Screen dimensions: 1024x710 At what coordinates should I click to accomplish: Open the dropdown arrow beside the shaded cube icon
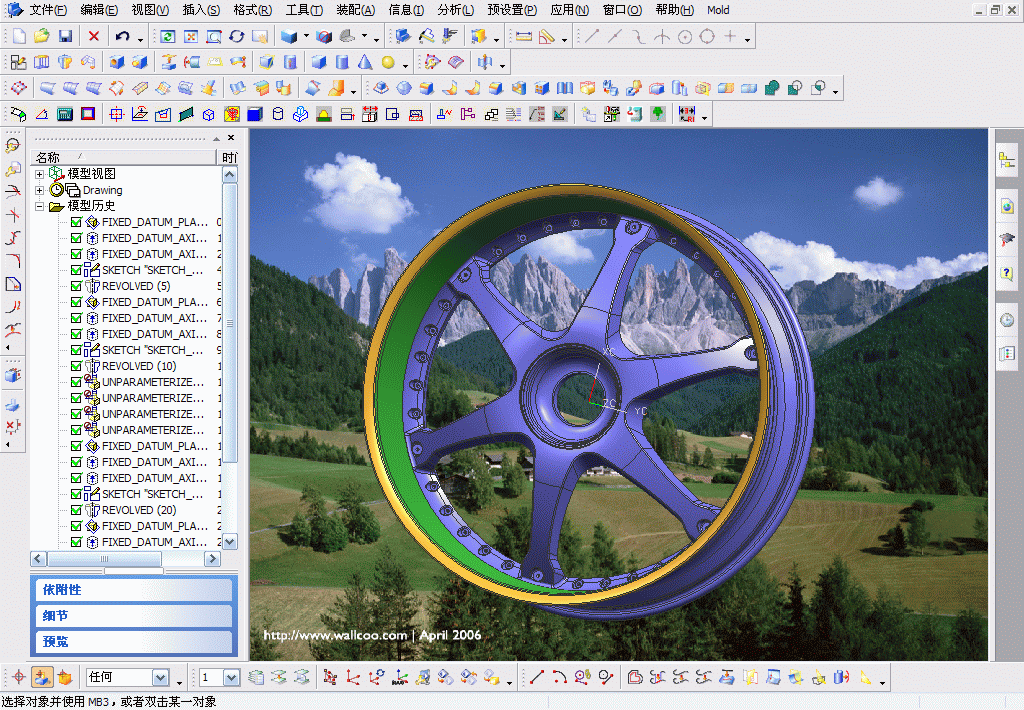point(306,37)
